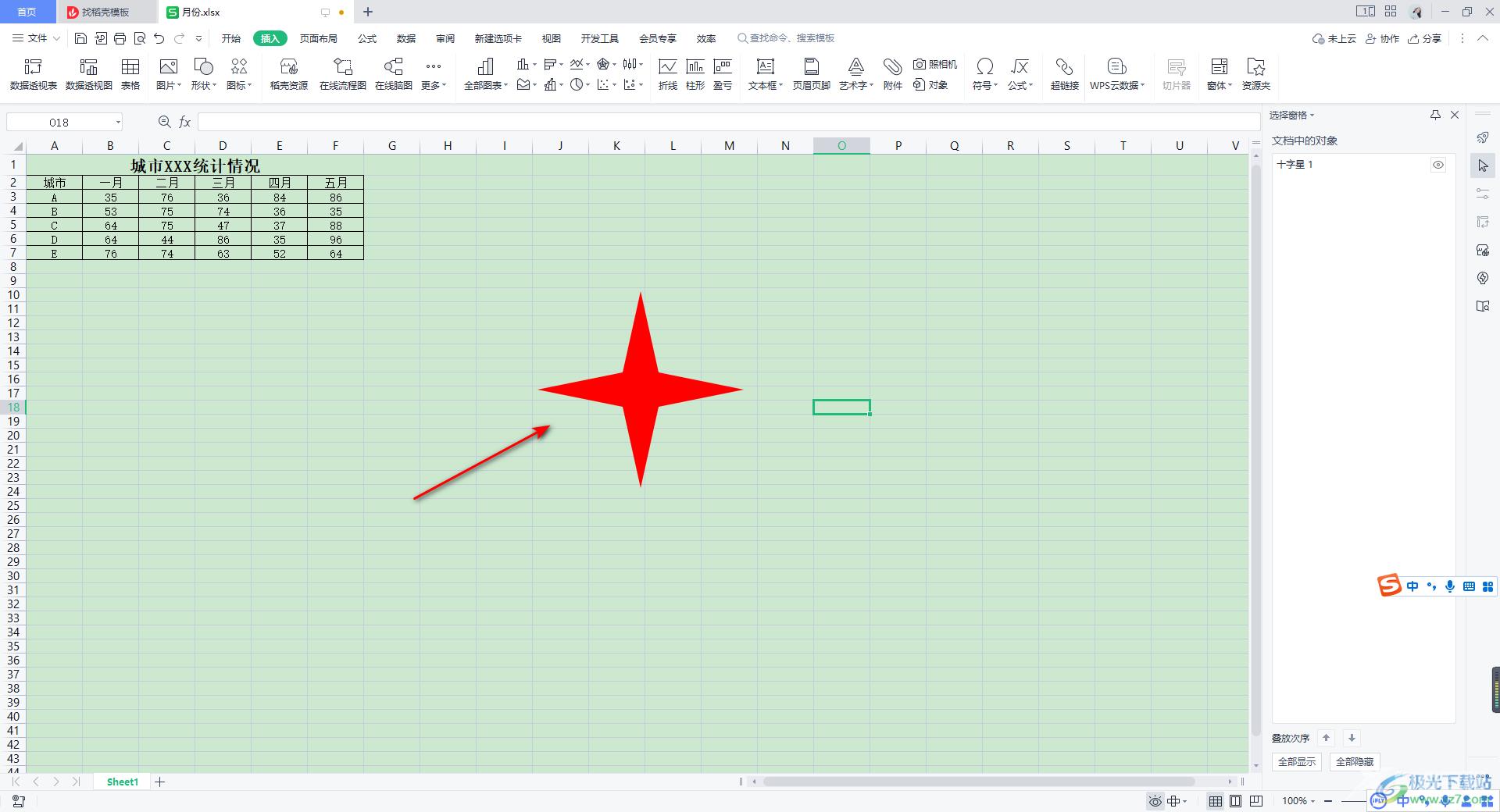Undo the last action
Screen dimensions: 1500x812
(159, 38)
